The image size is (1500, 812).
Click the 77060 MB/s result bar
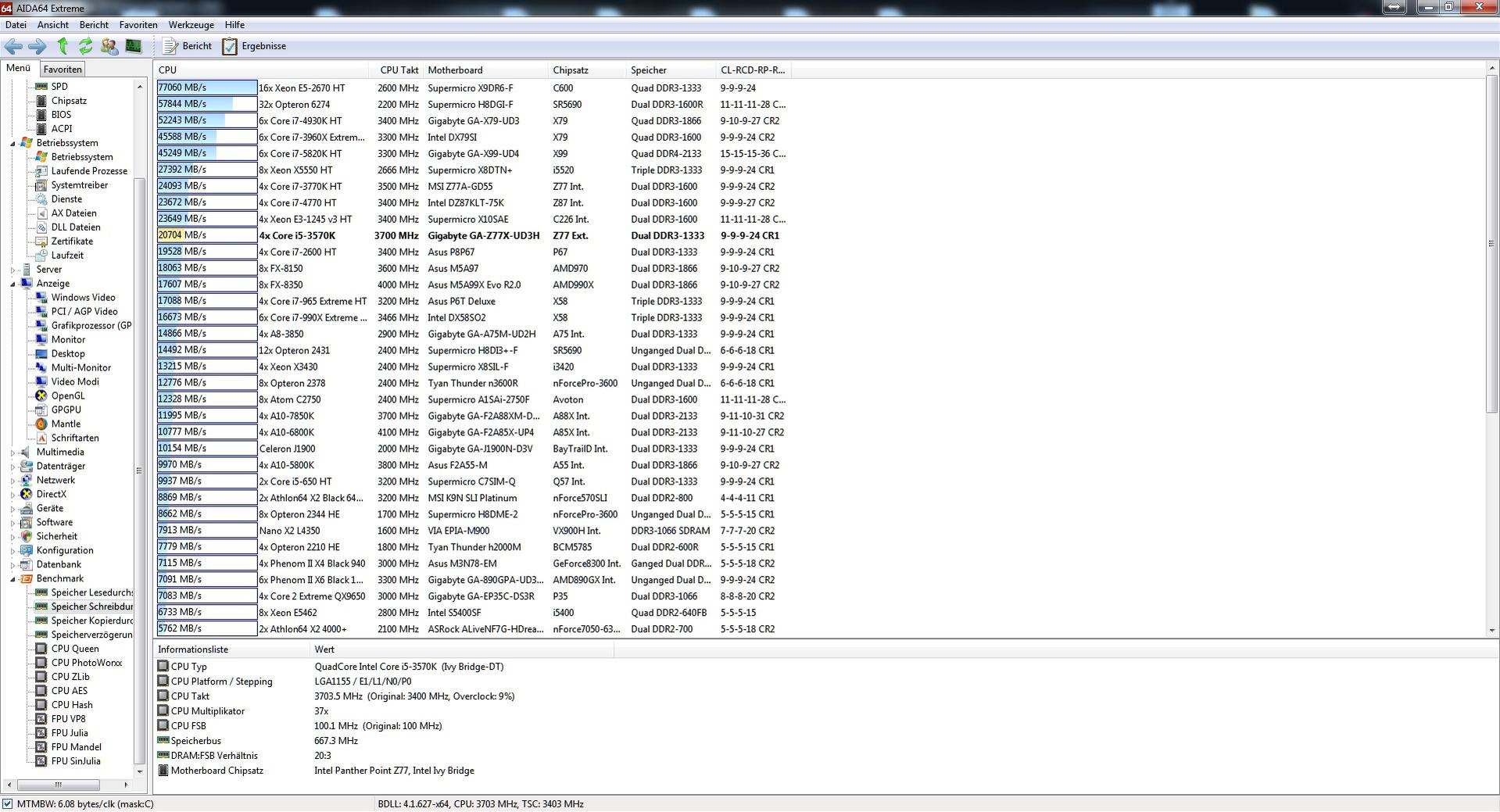click(207, 88)
